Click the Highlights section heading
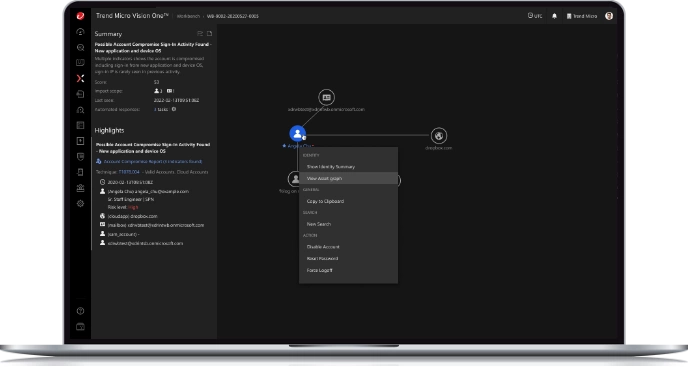 (109, 130)
